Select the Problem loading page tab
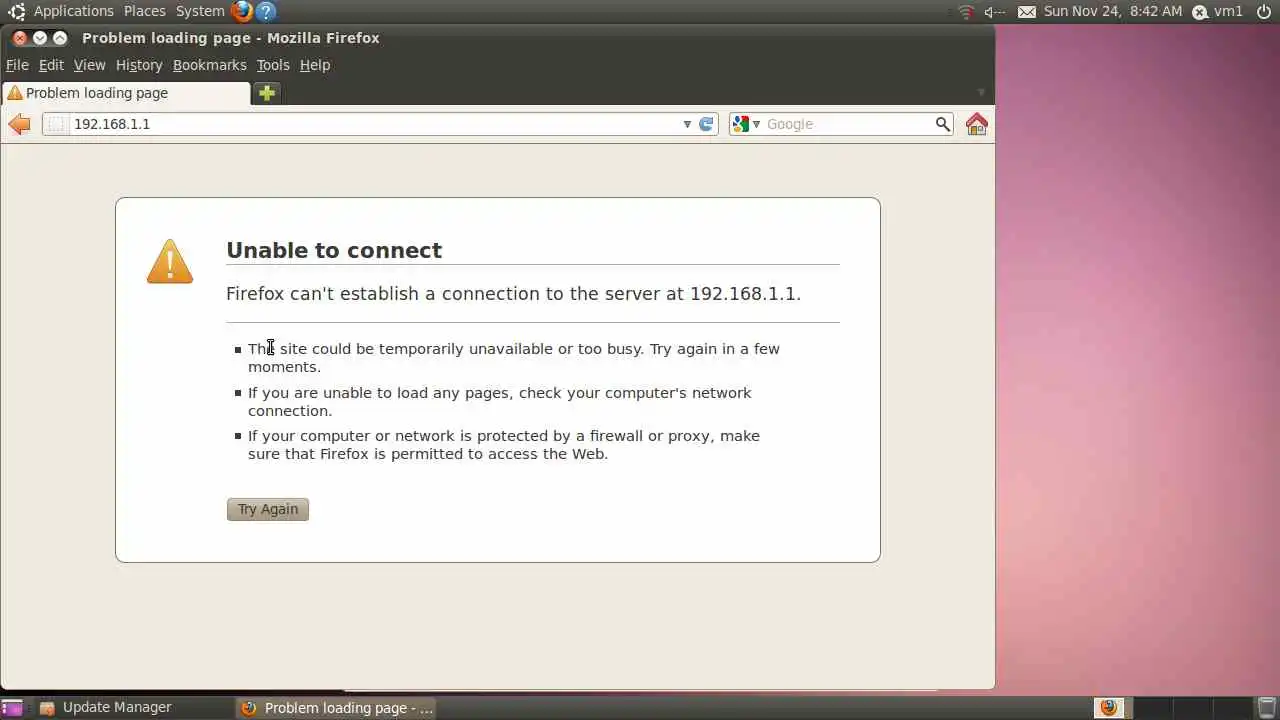Screen dimensions: 1280x720 pos(126,93)
